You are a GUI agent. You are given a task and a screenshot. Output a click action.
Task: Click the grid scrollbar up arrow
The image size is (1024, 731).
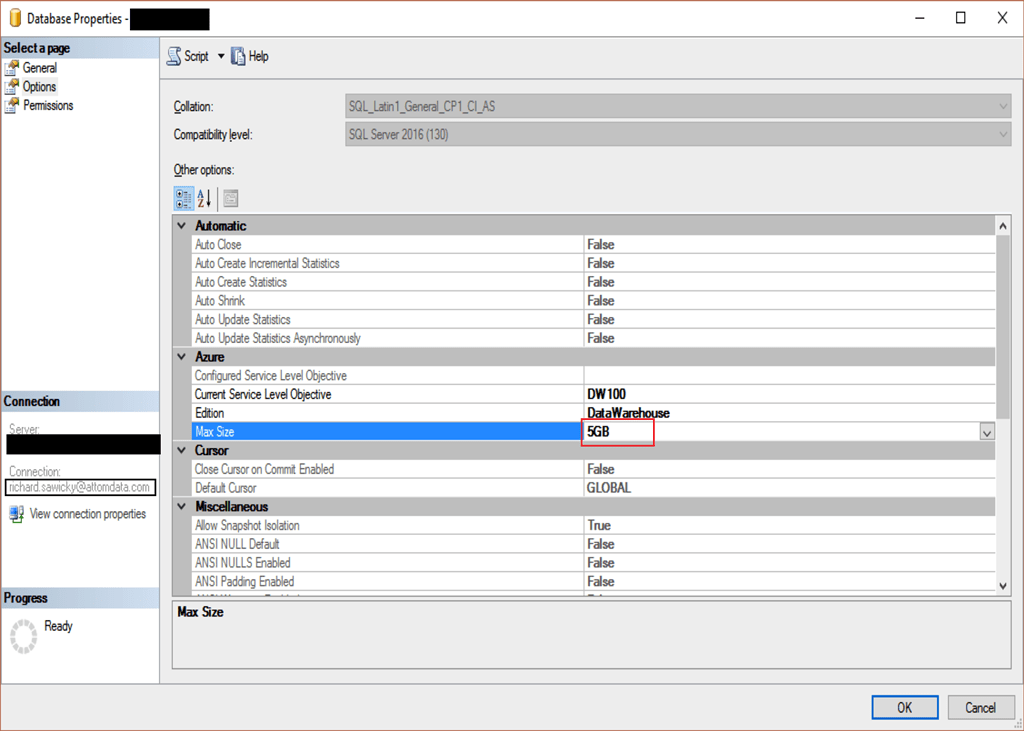tap(1003, 226)
